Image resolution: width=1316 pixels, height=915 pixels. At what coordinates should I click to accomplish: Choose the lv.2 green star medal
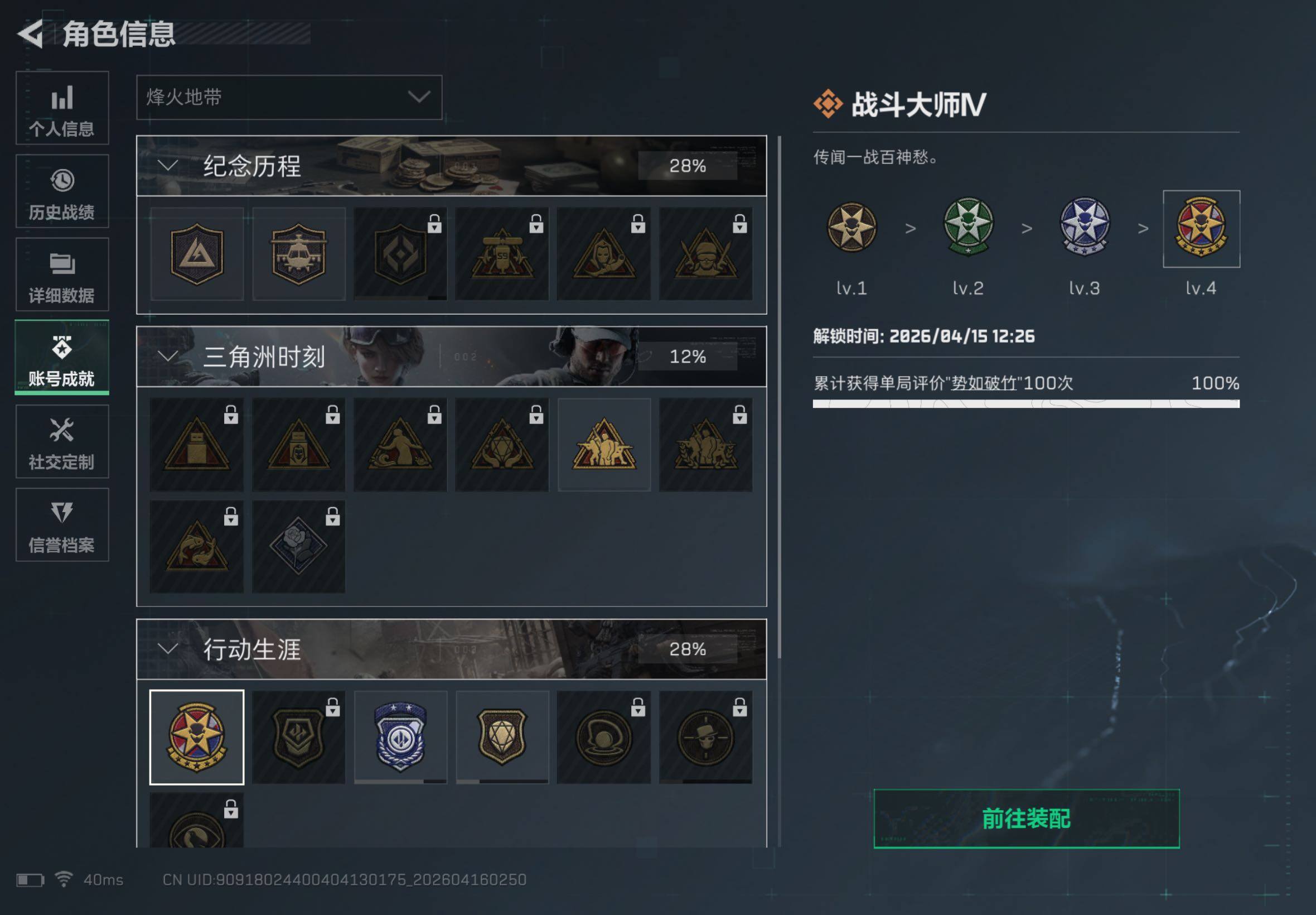tap(968, 227)
